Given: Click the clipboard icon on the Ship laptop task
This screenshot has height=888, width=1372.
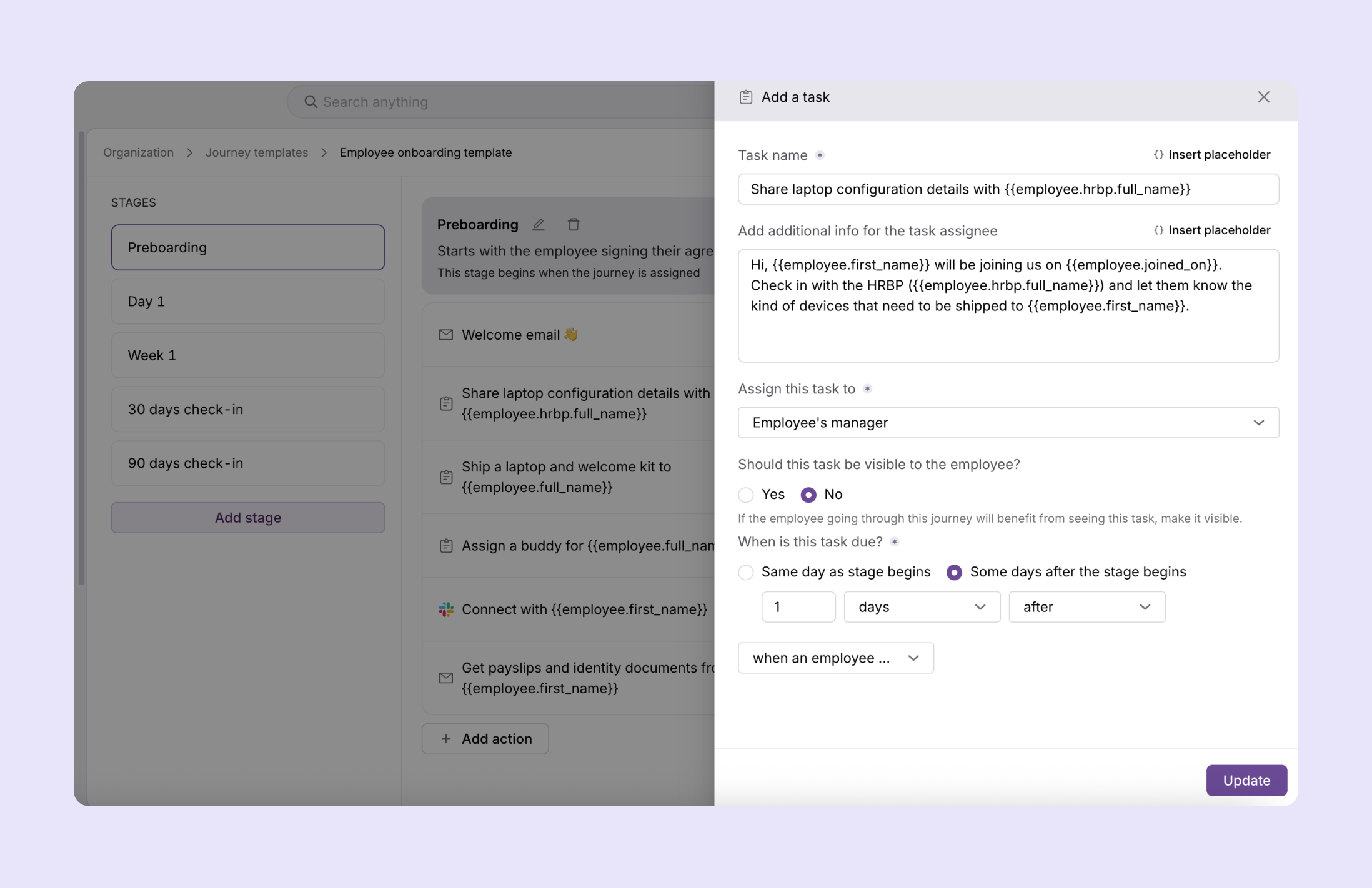Looking at the screenshot, I should click(445, 476).
